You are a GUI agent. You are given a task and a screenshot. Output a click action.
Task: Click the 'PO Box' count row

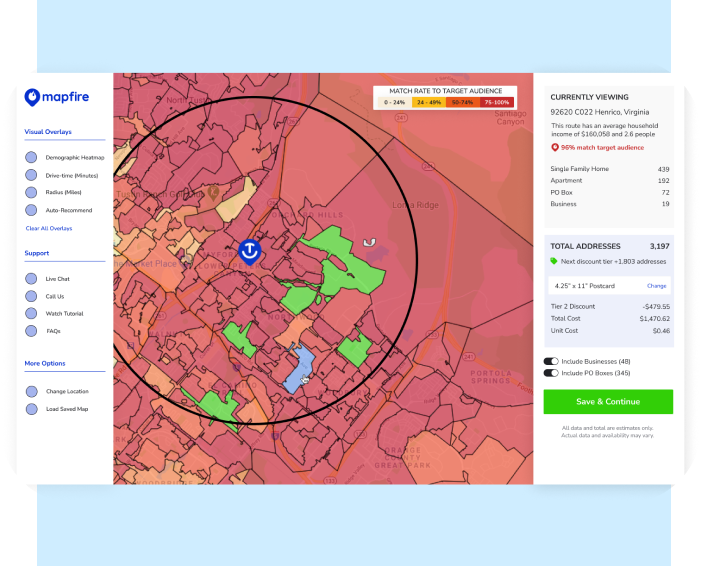coord(610,193)
